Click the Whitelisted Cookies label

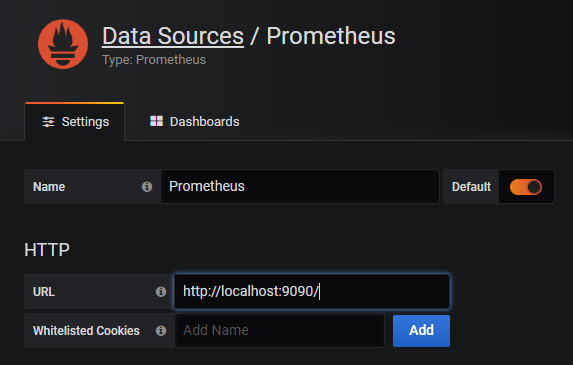(x=86, y=331)
